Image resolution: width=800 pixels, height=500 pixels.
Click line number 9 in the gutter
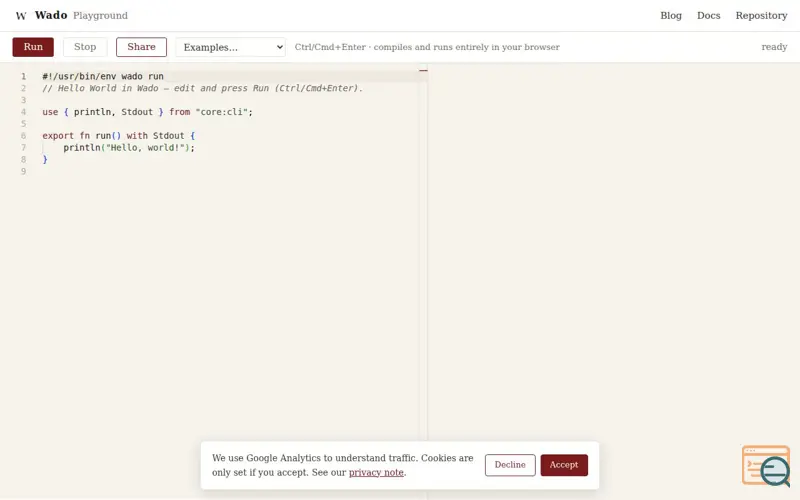coord(23,171)
